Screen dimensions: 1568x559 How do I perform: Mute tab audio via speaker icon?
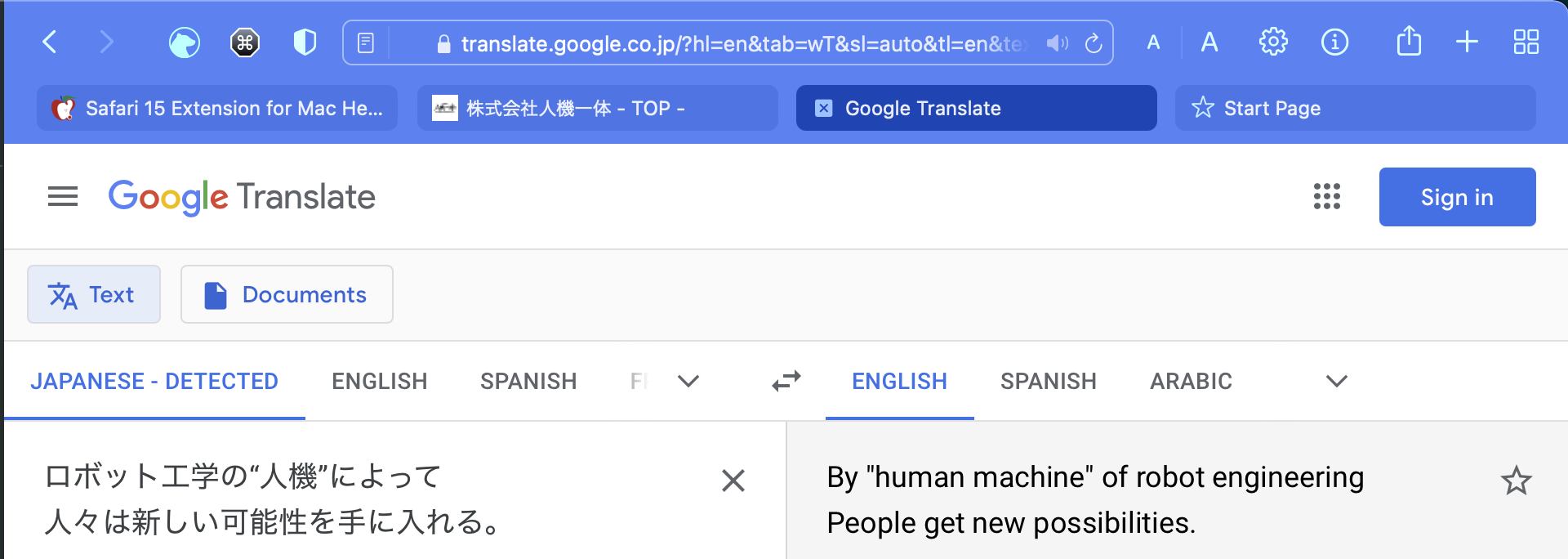(1057, 42)
